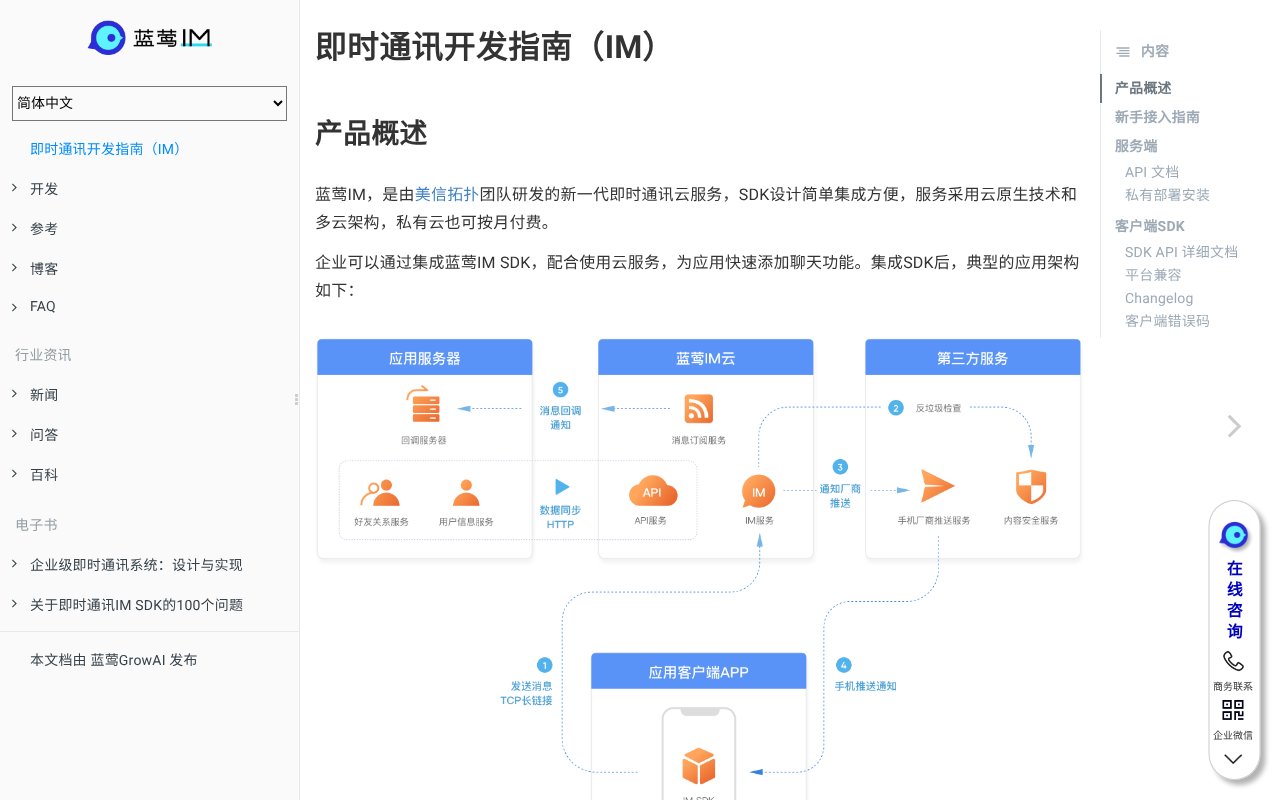Open the 简体中文 language dropdown

(x=149, y=103)
